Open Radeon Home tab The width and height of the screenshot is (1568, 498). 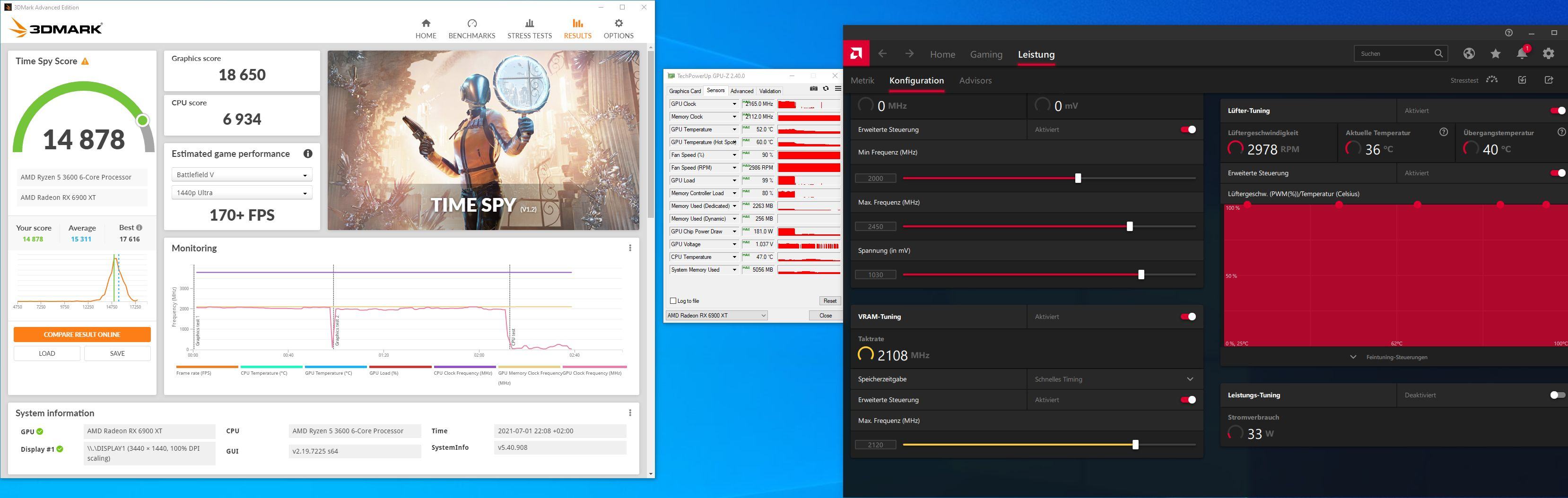coord(942,54)
